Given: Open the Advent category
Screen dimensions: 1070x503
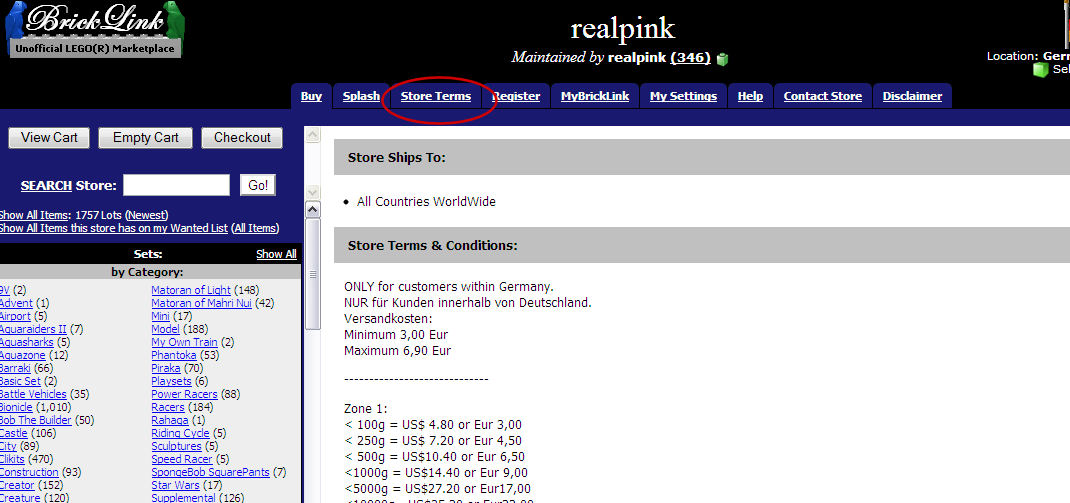Looking at the screenshot, I should [16, 303].
